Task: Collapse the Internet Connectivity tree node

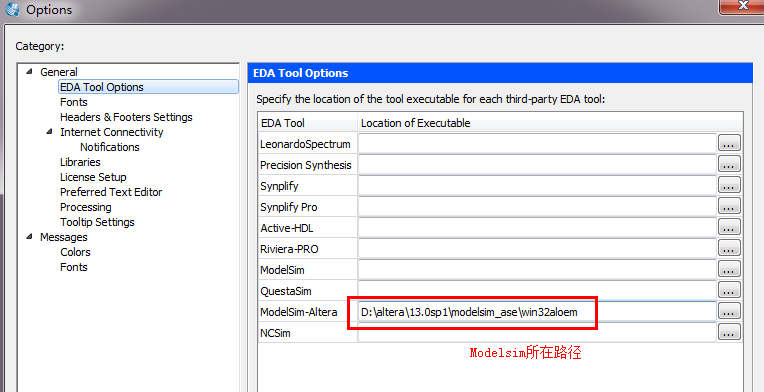Action: [50, 131]
